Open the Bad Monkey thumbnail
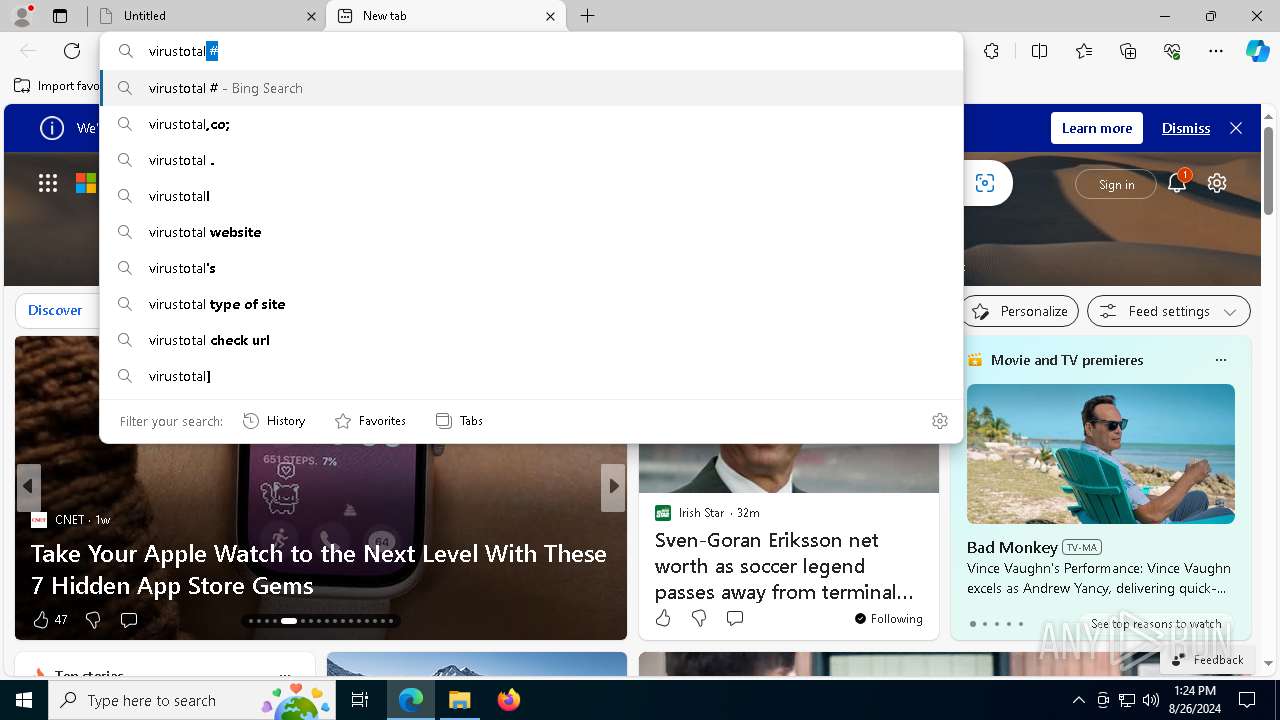 point(1101,454)
